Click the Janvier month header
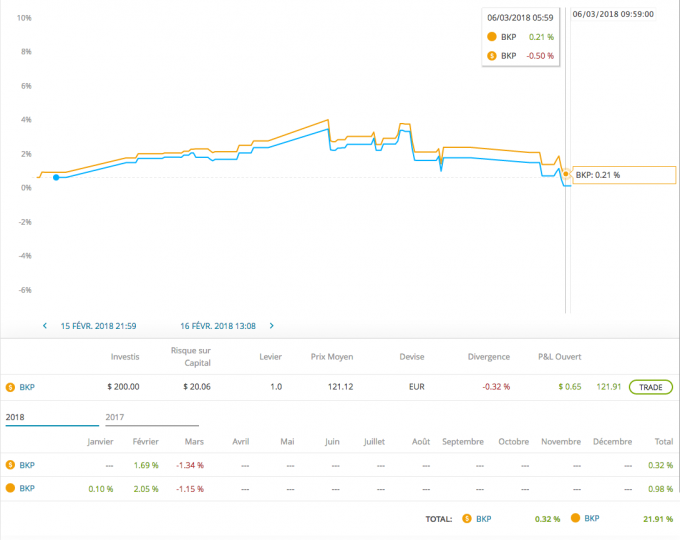 click(100, 442)
